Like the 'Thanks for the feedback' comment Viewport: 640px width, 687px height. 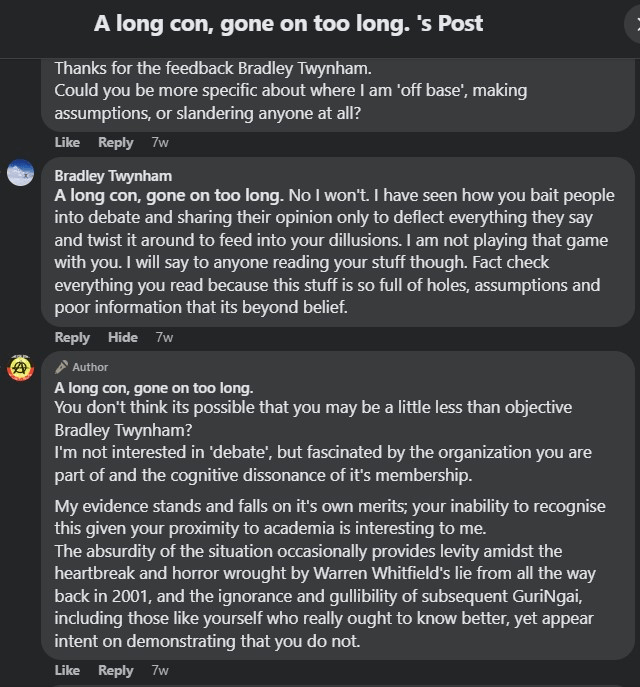coord(67,143)
